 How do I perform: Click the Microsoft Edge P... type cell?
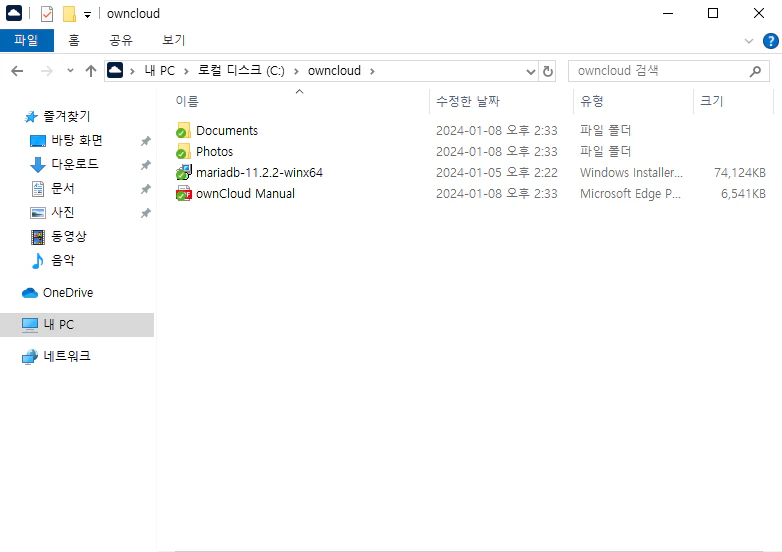[x=630, y=193]
